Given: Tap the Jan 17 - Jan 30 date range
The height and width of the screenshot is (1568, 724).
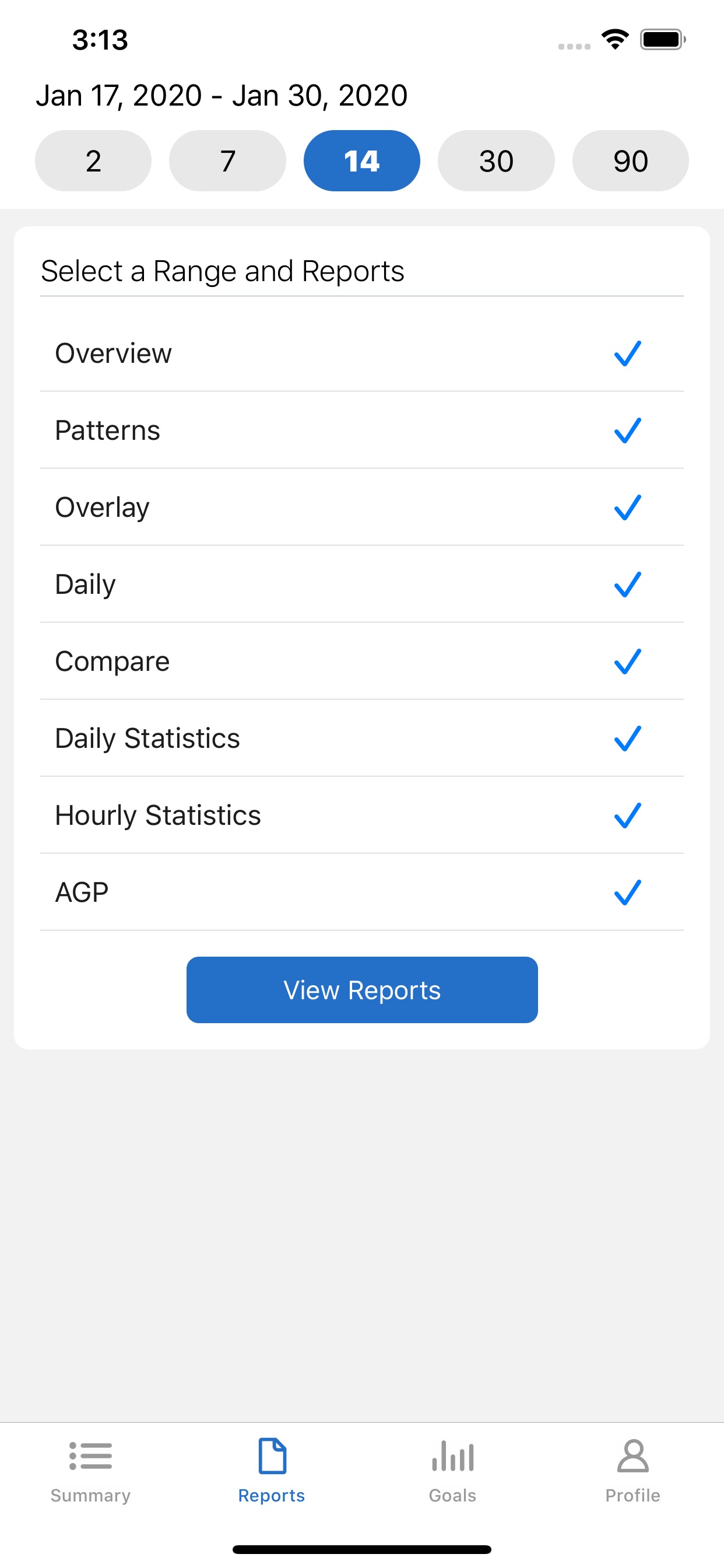Looking at the screenshot, I should click(222, 96).
